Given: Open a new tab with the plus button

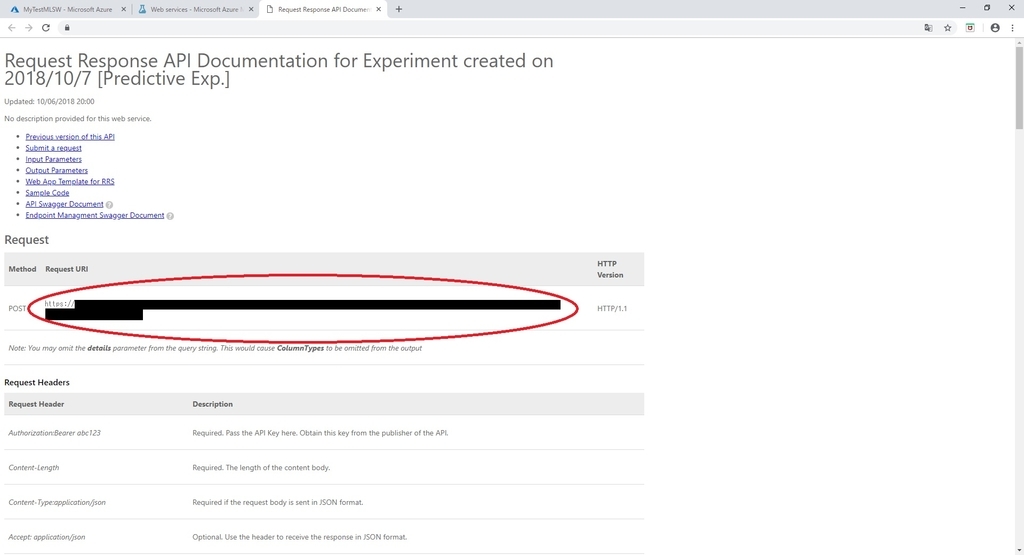Looking at the screenshot, I should click(398, 9).
